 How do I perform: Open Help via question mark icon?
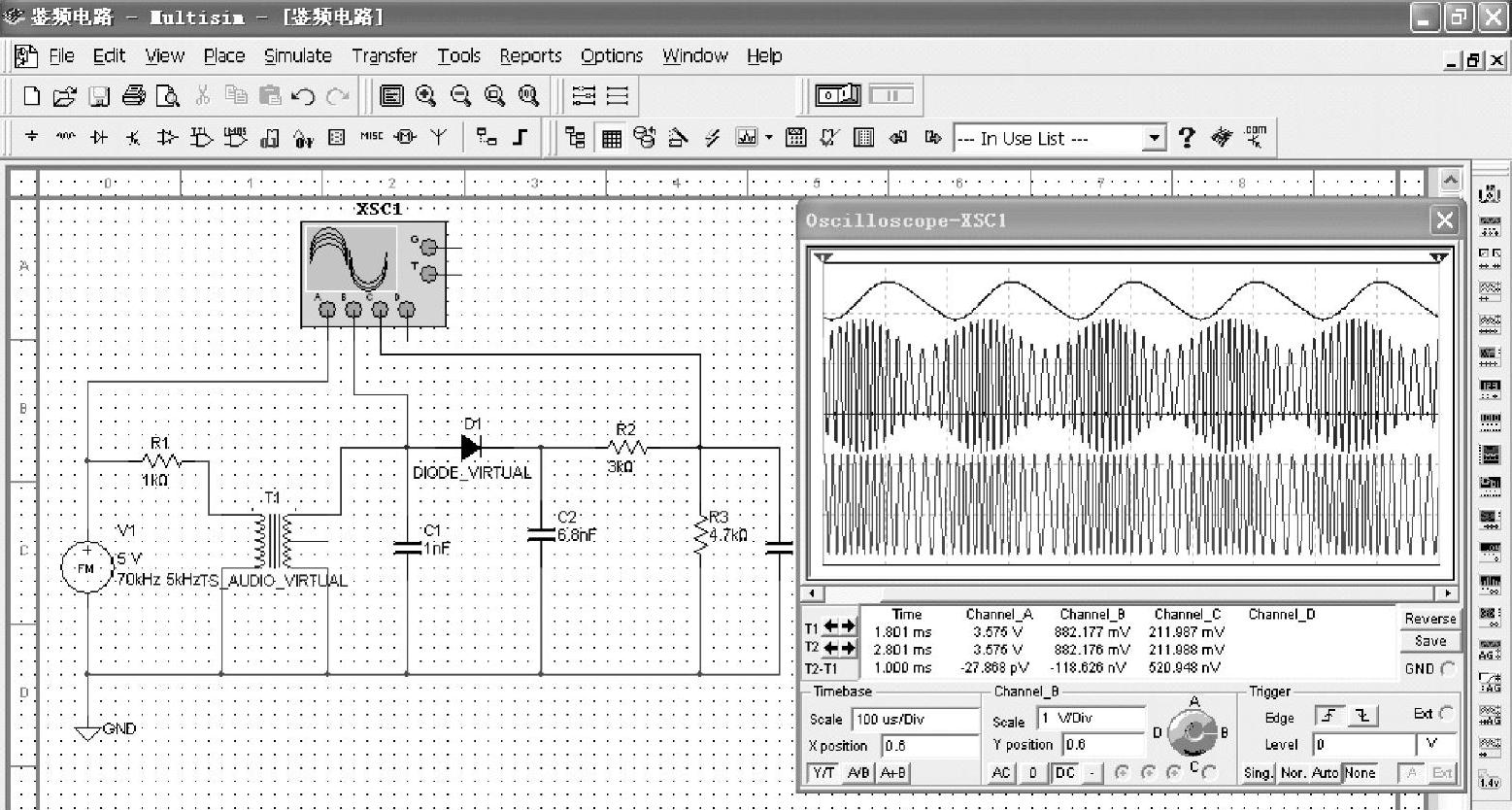coord(1186,138)
